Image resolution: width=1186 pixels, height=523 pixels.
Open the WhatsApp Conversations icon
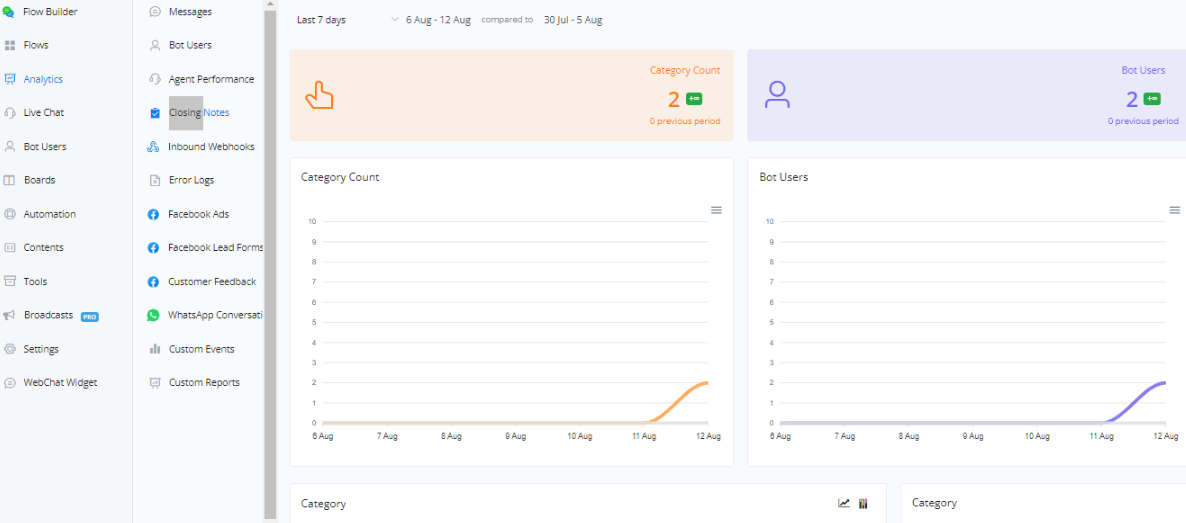(154, 315)
